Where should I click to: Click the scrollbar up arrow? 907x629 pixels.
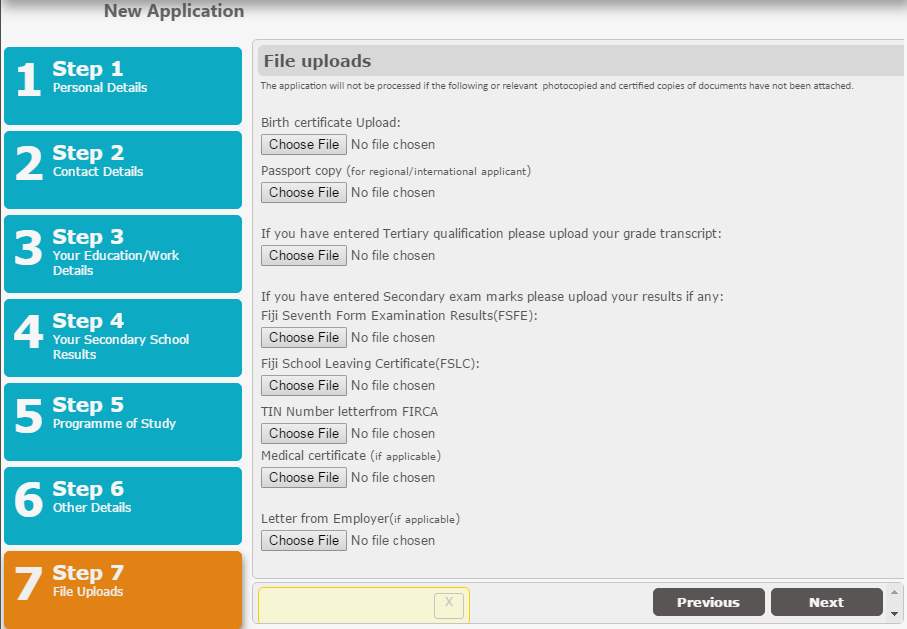point(894,592)
